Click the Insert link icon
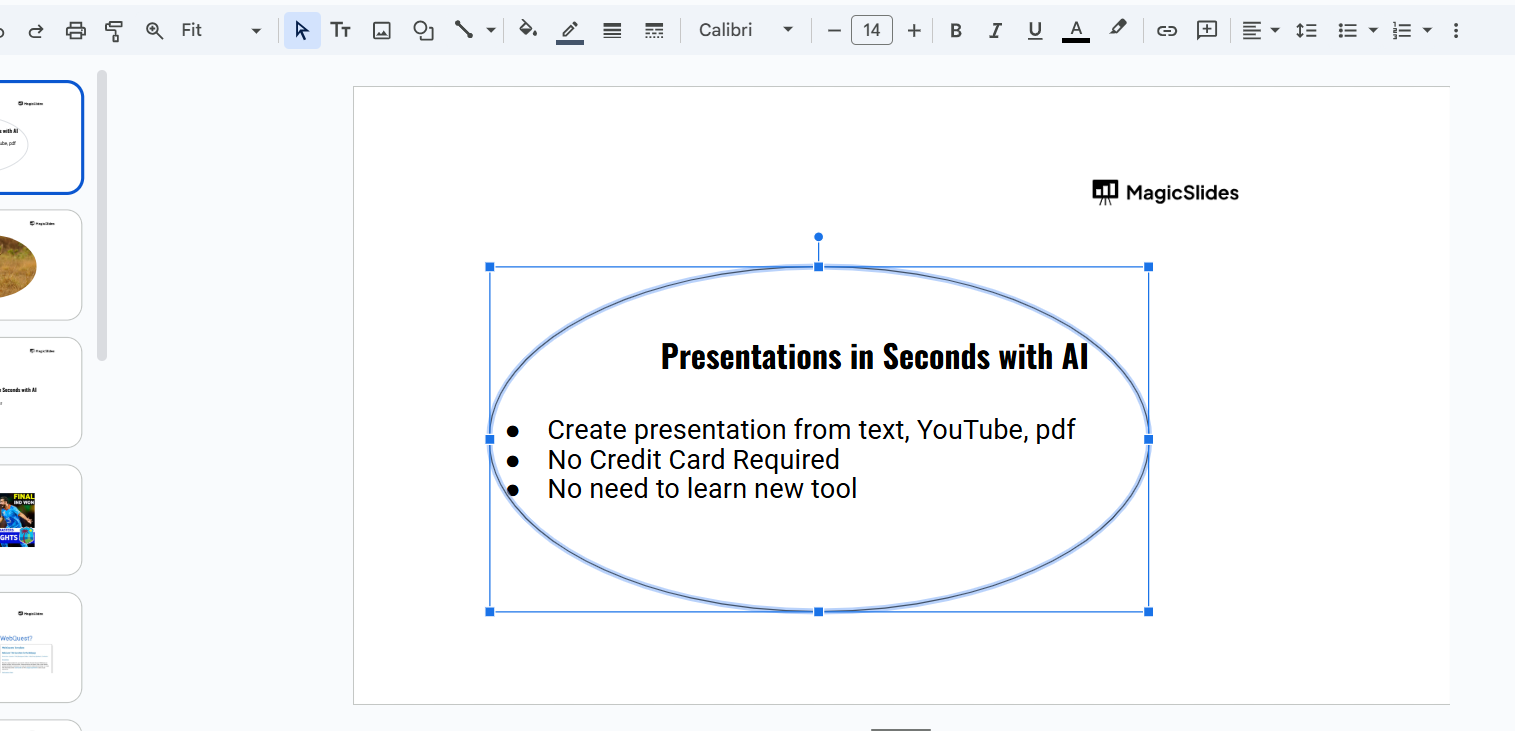Image resolution: width=1515 pixels, height=731 pixels. click(x=1166, y=31)
